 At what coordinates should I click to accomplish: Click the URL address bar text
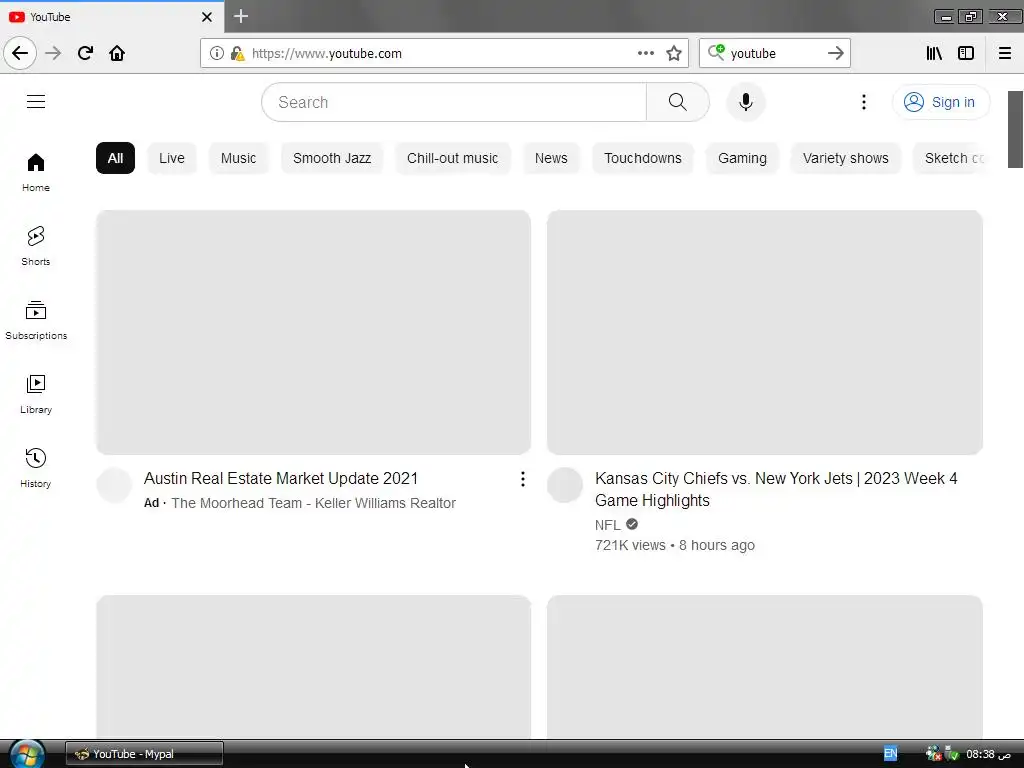(x=327, y=54)
